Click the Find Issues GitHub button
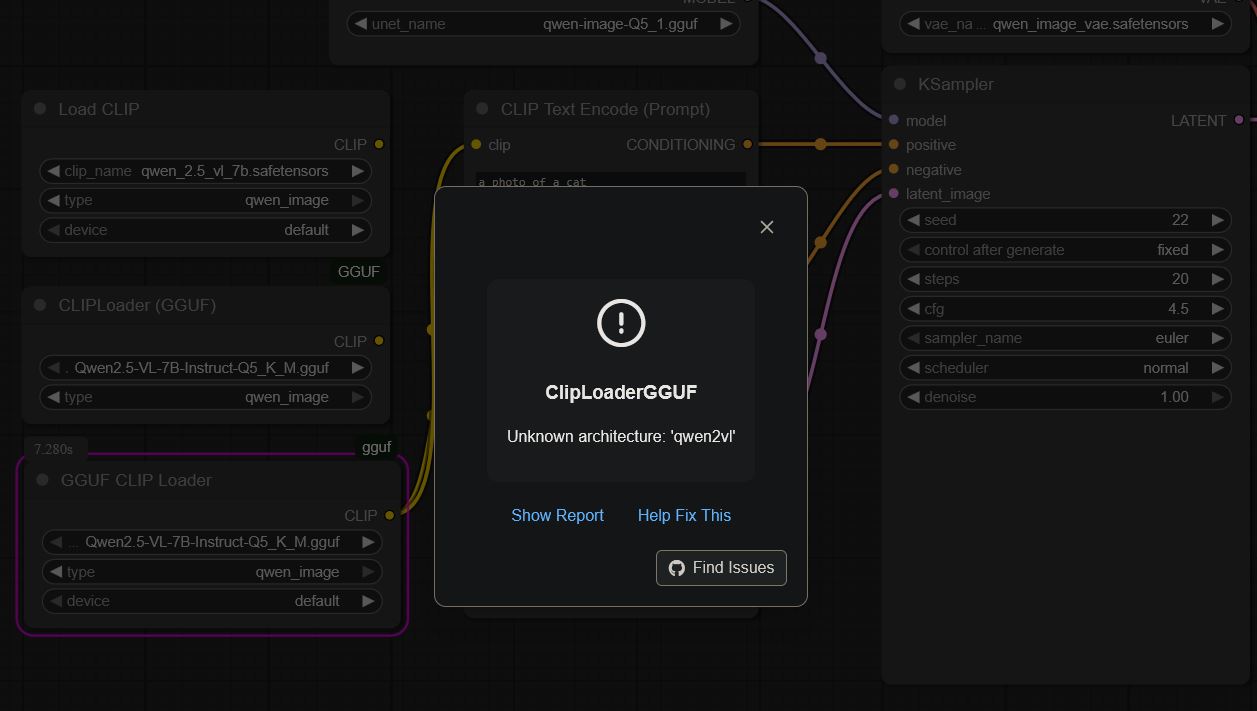Screen dimensions: 1257x711 coord(721,567)
